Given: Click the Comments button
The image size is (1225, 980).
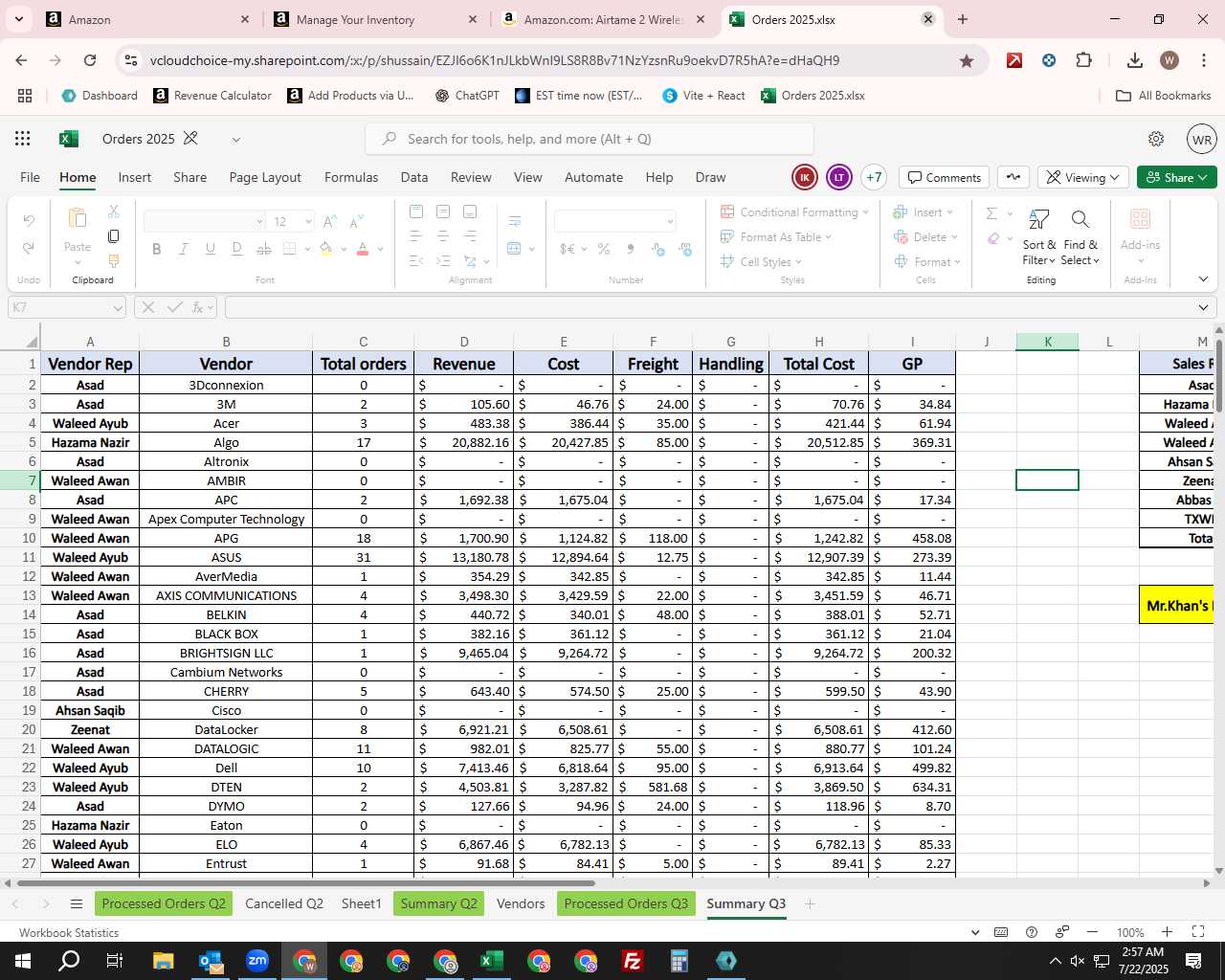Looking at the screenshot, I should click(x=945, y=177).
